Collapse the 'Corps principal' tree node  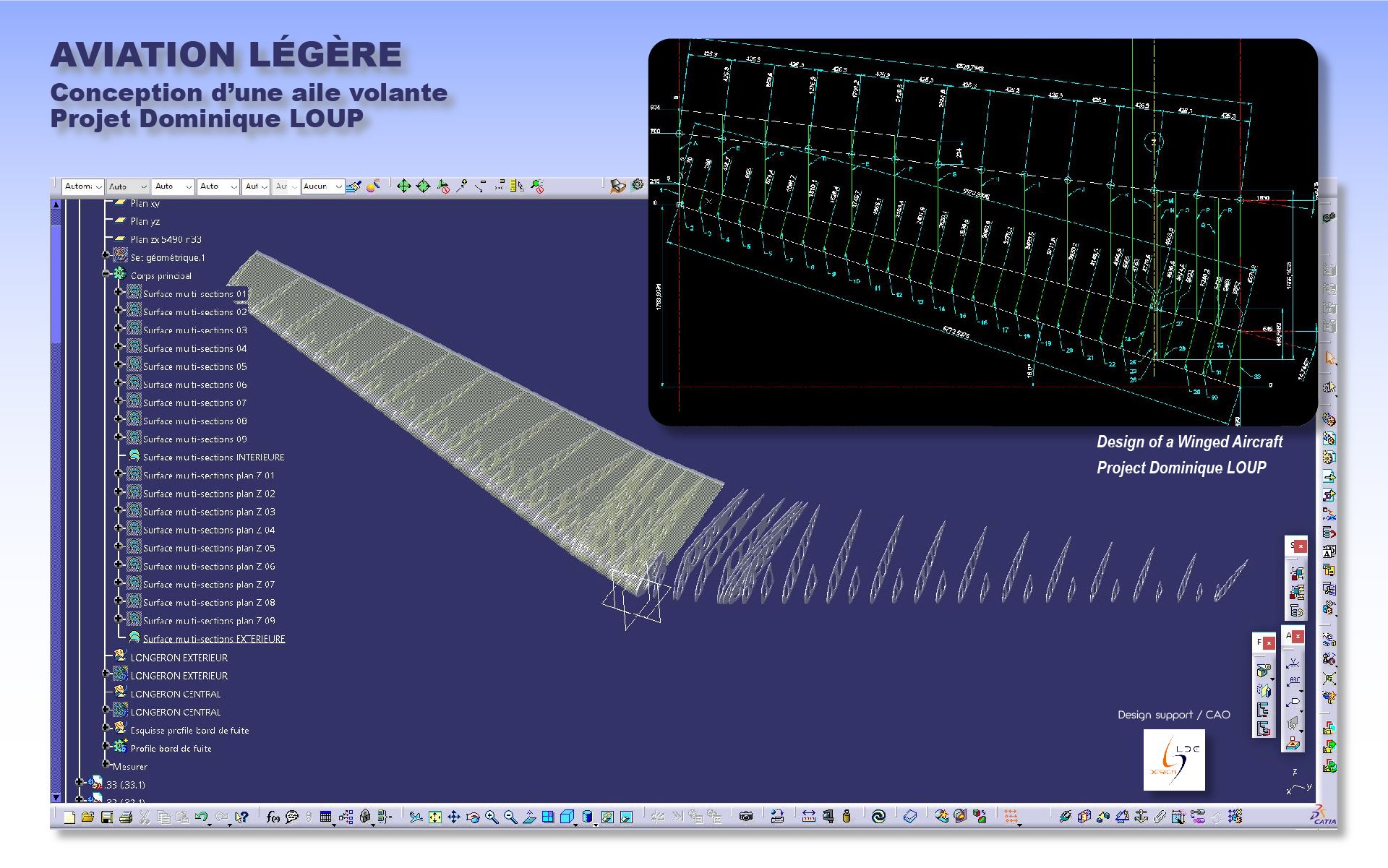coord(106,275)
